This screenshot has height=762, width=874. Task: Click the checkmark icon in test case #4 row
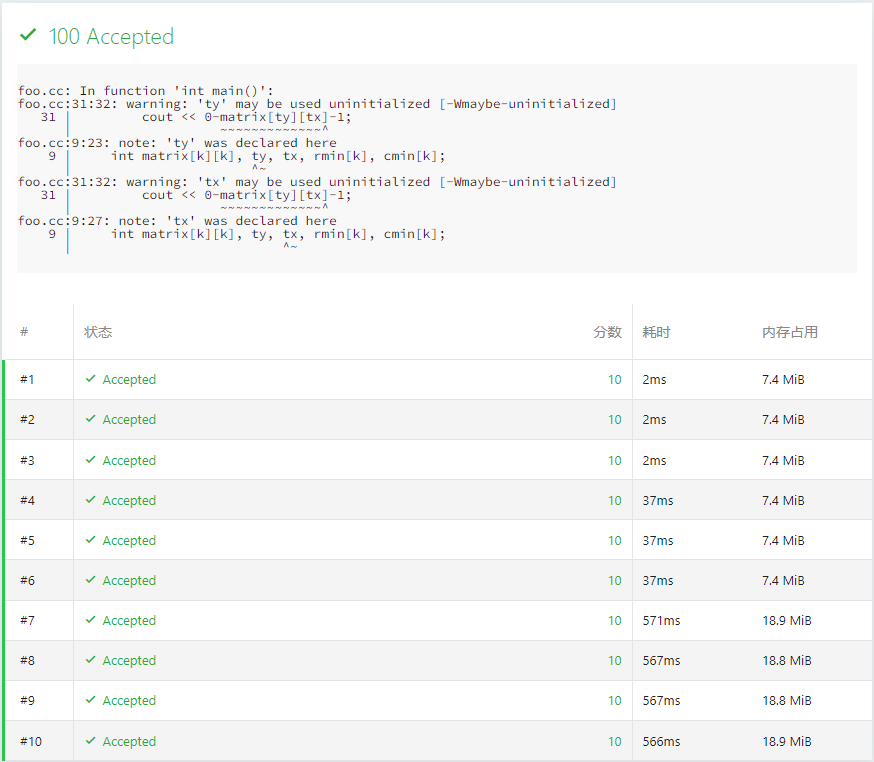click(91, 501)
